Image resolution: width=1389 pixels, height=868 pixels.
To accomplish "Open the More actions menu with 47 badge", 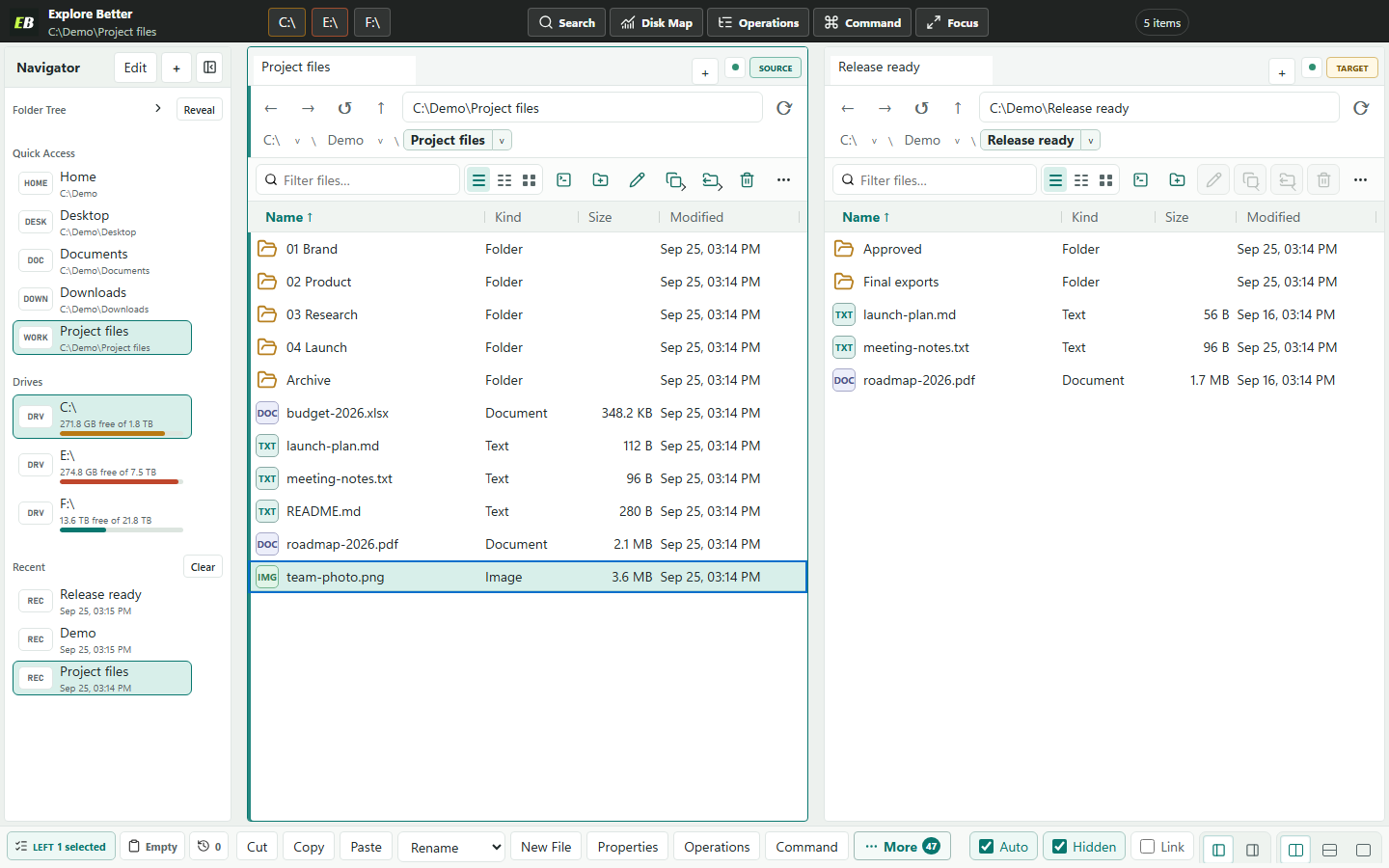I will point(902,847).
